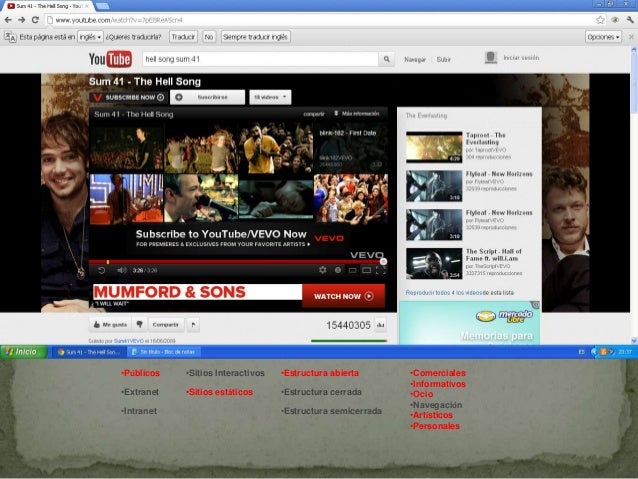
Task: Click the page vertical scrollbar
Action: click(634, 195)
